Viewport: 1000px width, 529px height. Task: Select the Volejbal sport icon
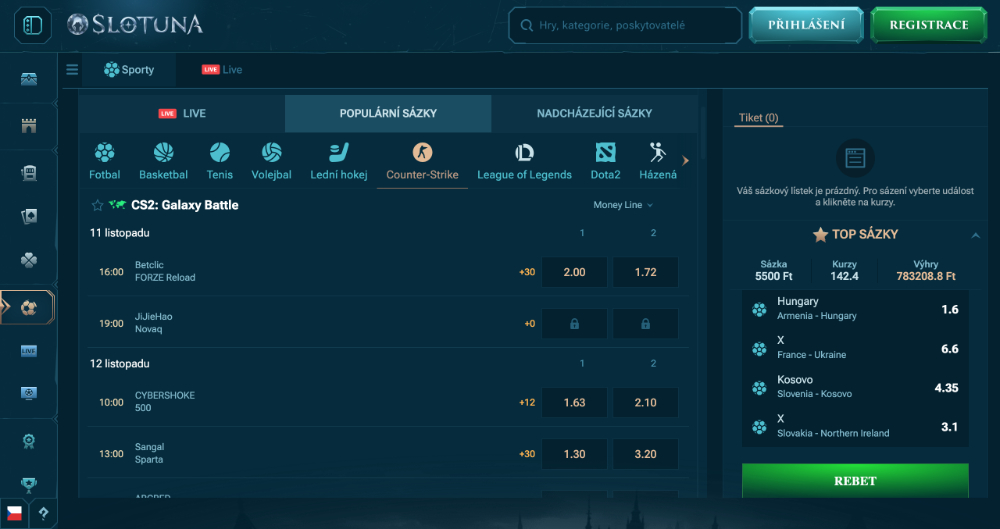(x=272, y=161)
